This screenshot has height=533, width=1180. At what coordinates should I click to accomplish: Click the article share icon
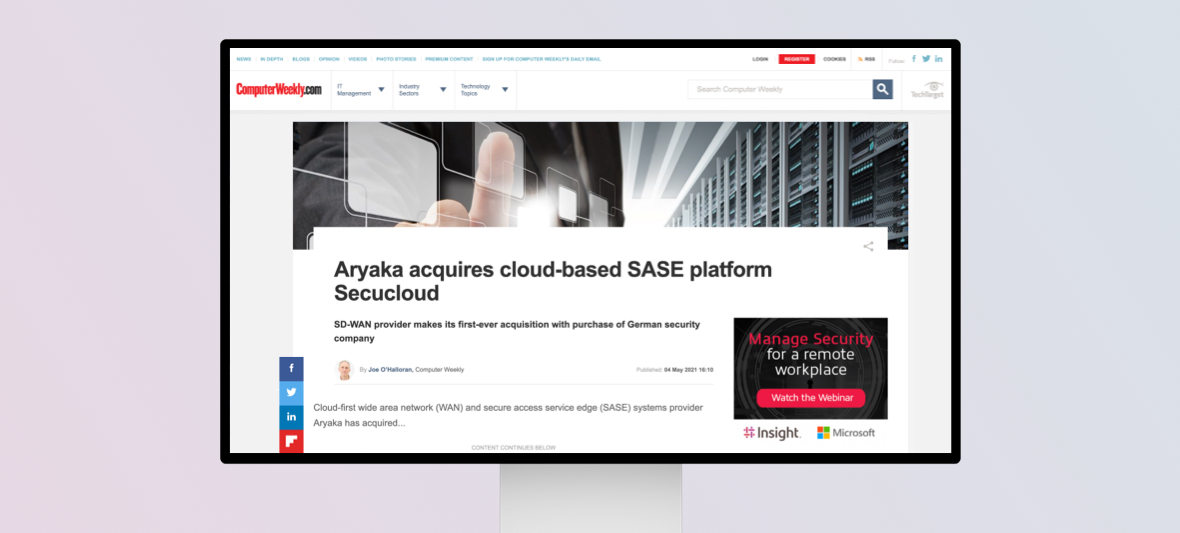868,246
